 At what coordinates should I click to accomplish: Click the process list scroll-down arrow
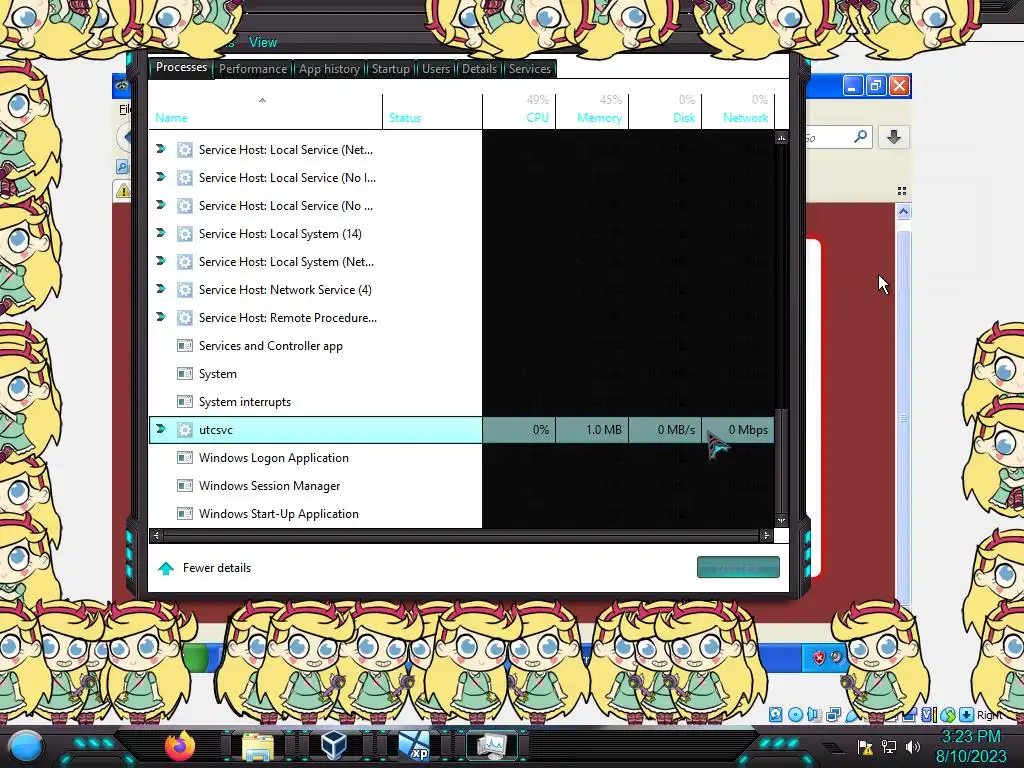[x=781, y=520]
